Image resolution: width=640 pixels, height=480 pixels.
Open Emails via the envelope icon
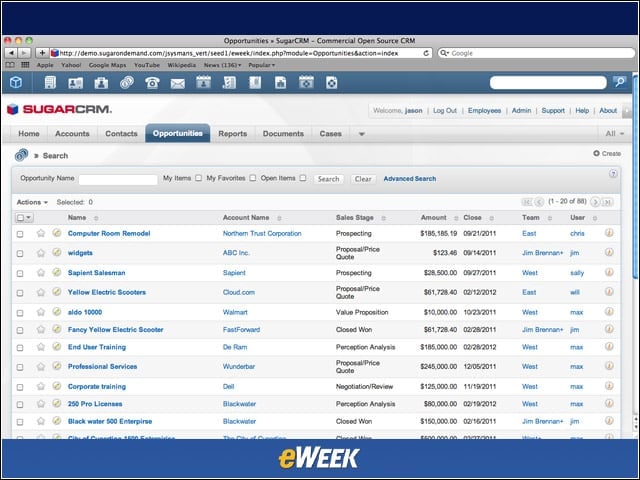pyautogui.click(x=178, y=83)
